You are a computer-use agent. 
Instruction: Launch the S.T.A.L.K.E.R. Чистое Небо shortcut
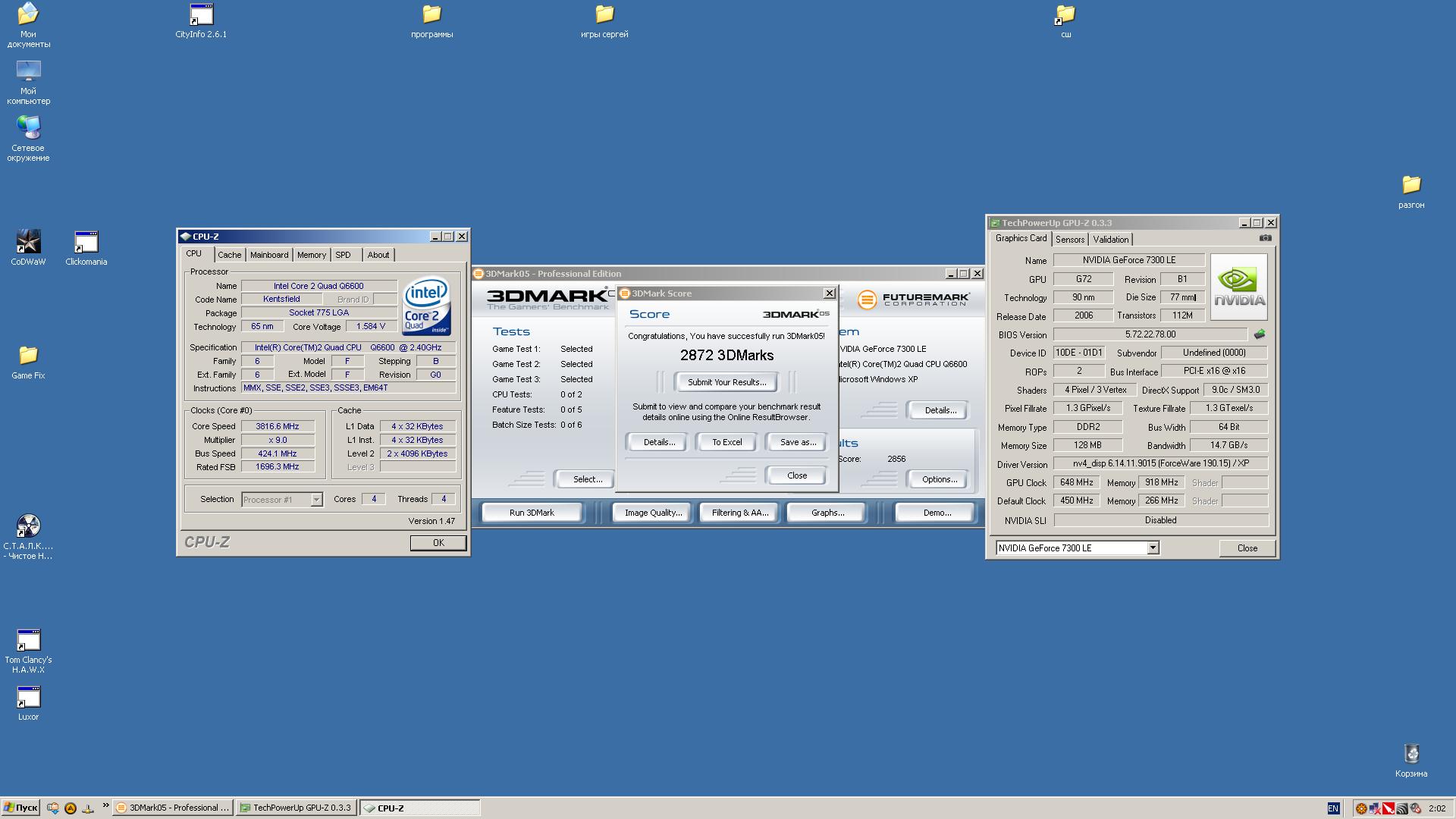(28, 537)
